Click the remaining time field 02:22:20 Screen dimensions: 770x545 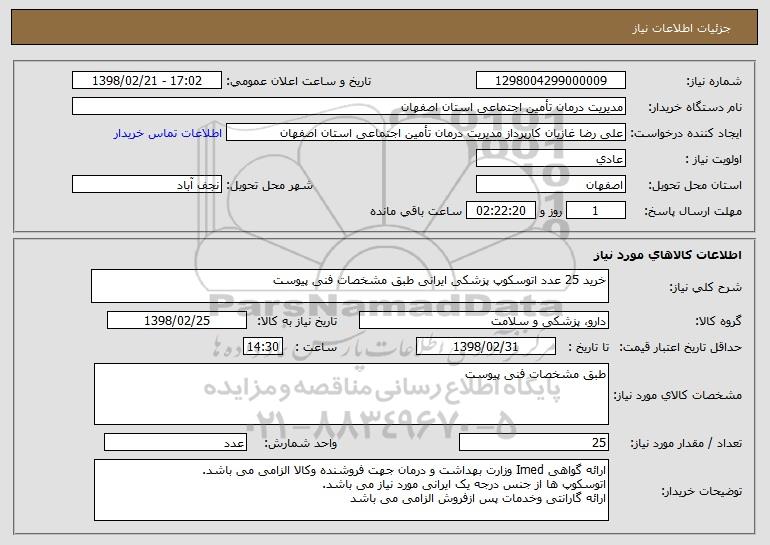[x=500, y=211]
